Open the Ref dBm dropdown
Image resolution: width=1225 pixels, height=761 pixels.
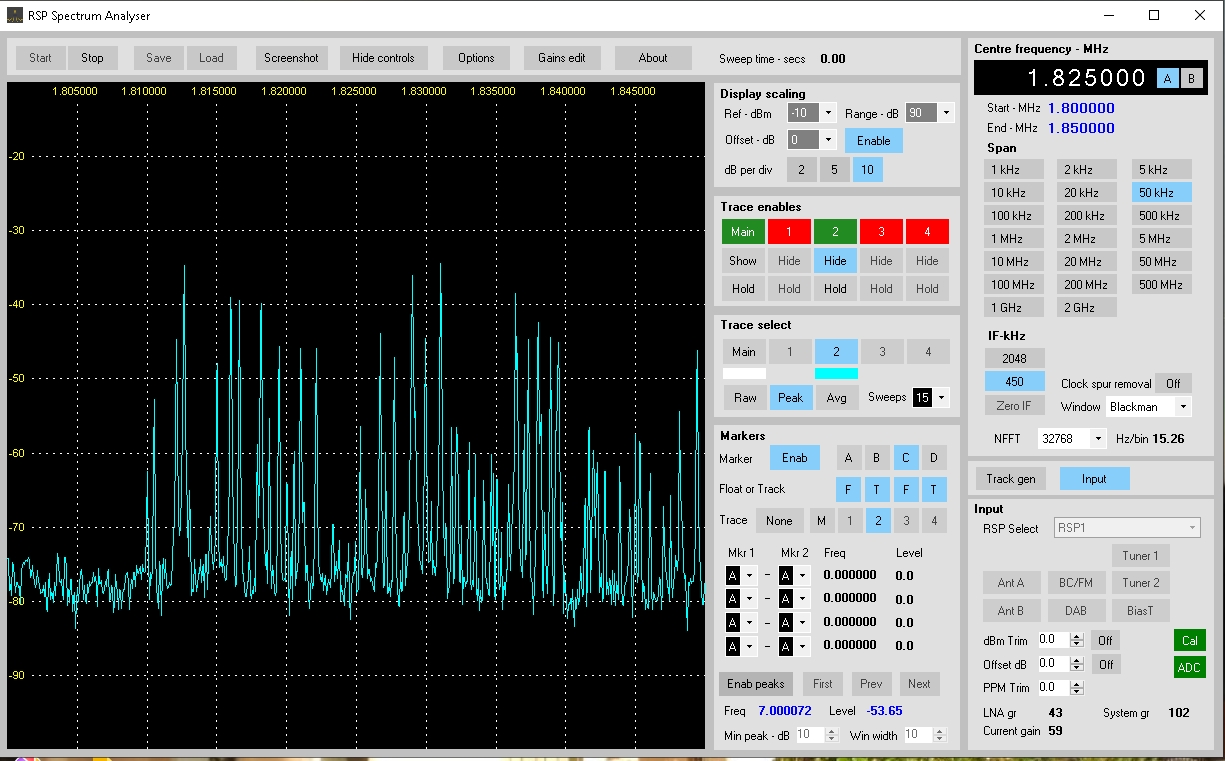click(827, 113)
